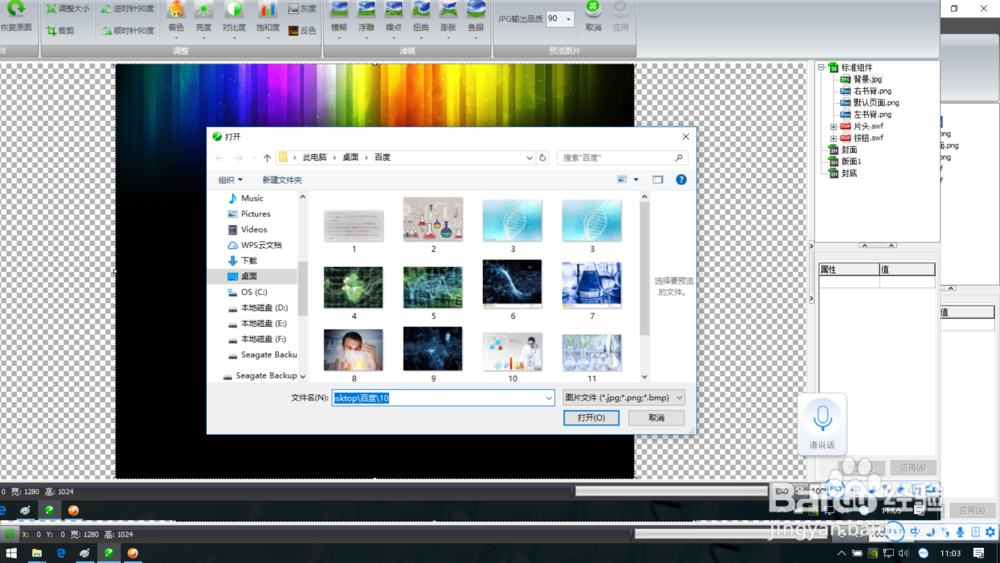This screenshot has height=563, width=1000.
Task: Open the Windows notification center icon
Action: 979,553
